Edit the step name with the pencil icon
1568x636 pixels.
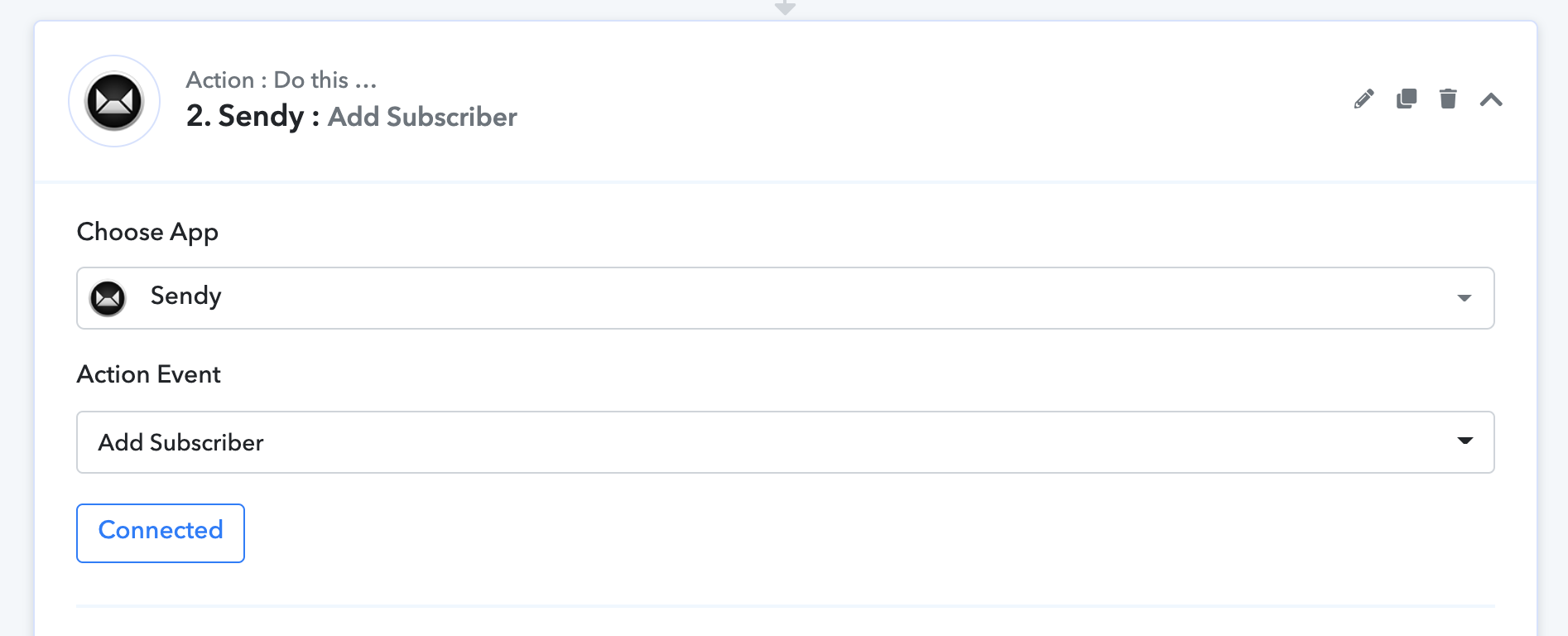(x=1364, y=99)
